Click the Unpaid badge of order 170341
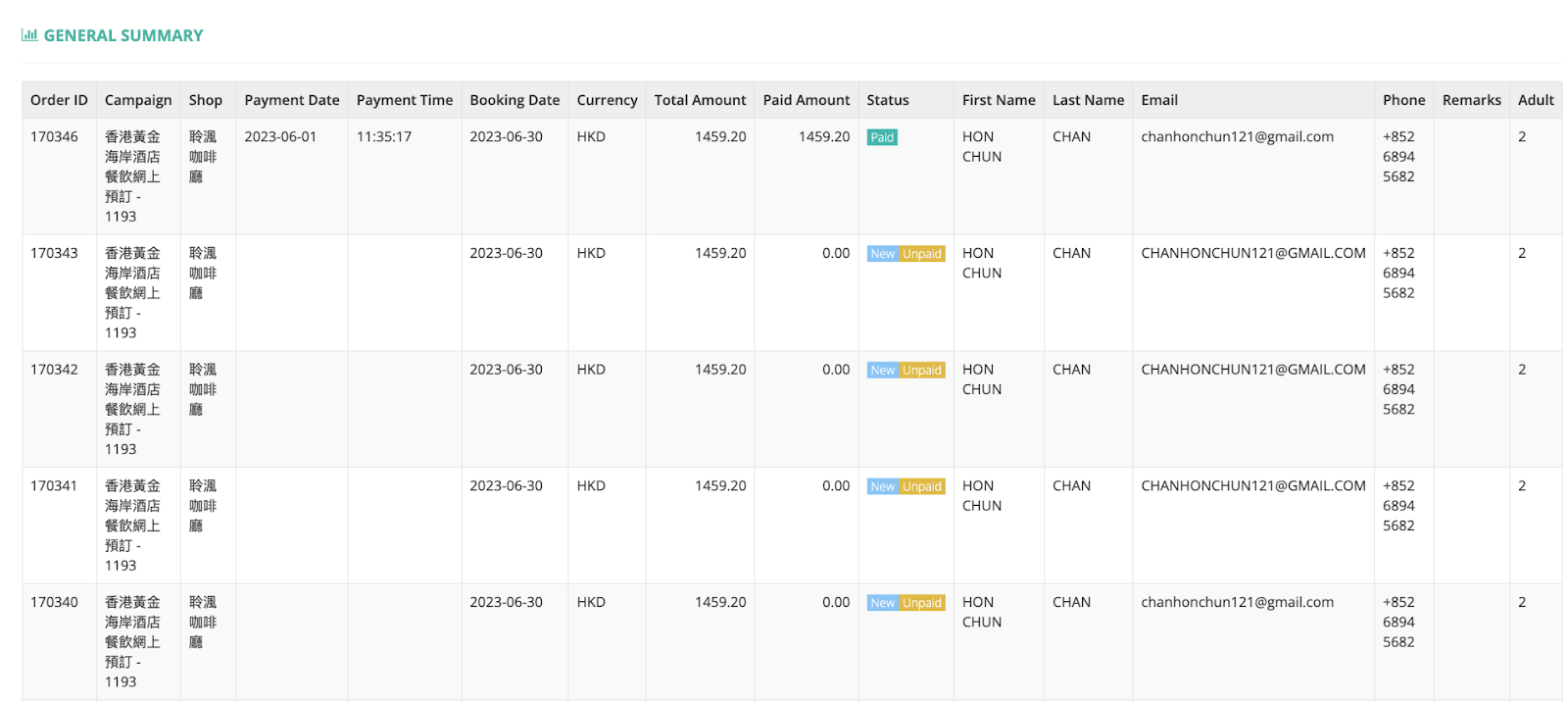The image size is (1568, 702). 922,486
